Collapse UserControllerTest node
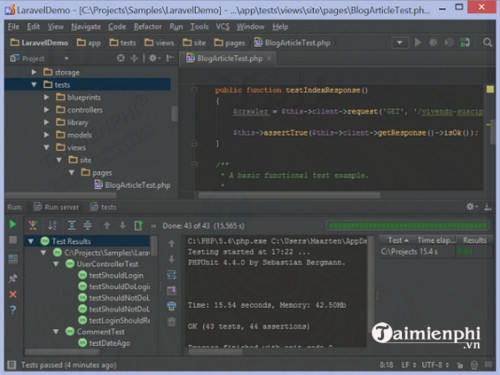Image resolution: width=500 pixels, height=375 pixels. 56,264
